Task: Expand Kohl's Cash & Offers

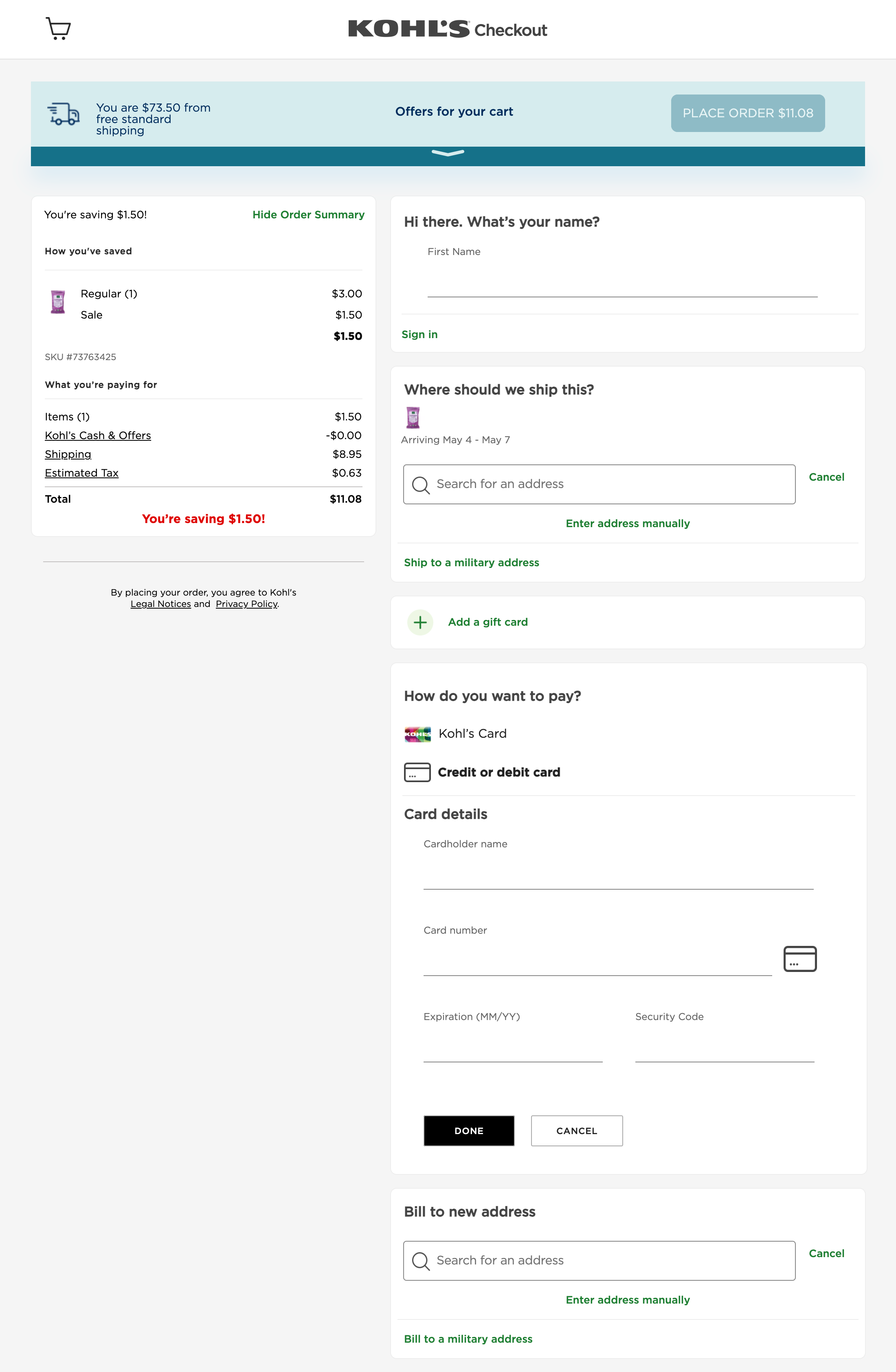Action: pos(98,435)
